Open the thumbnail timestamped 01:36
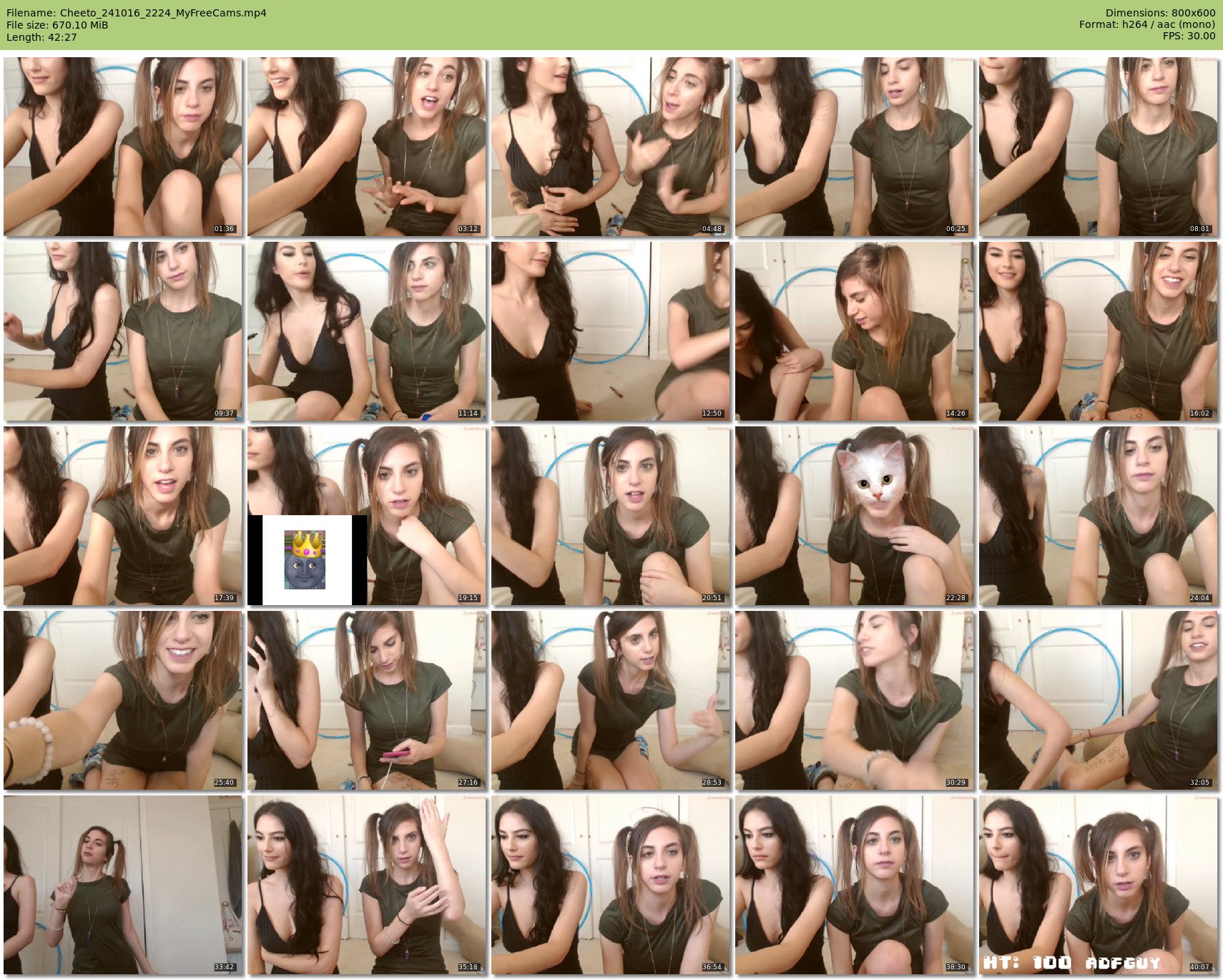Viewport: 1223px width, 980px height. 123,147
